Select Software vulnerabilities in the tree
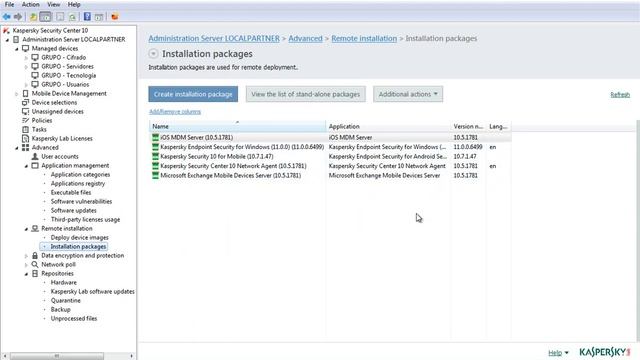This screenshot has width=640, height=360. pyautogui.click(x=81, y=202)
